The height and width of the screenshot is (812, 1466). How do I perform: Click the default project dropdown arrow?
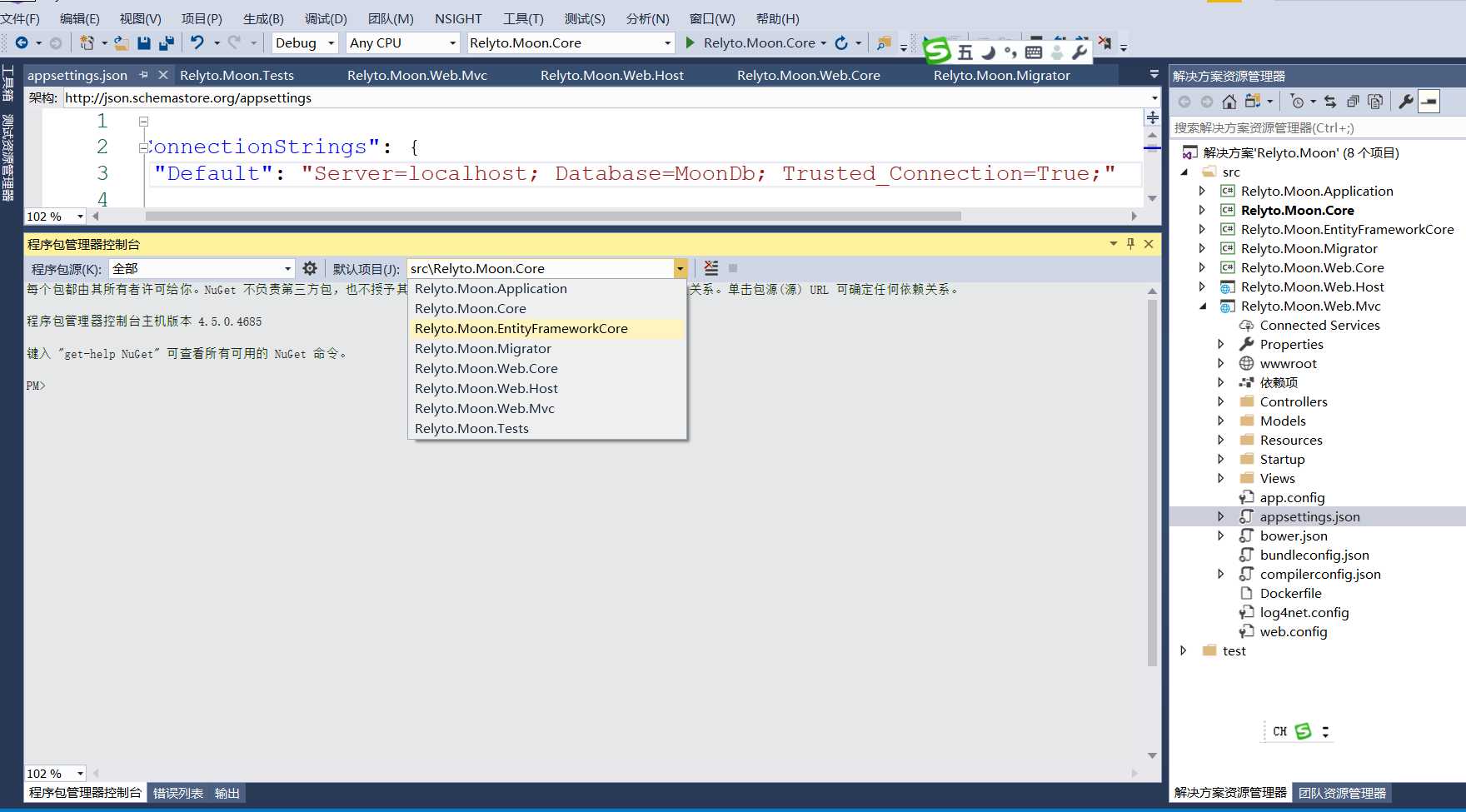coord(681,268)
